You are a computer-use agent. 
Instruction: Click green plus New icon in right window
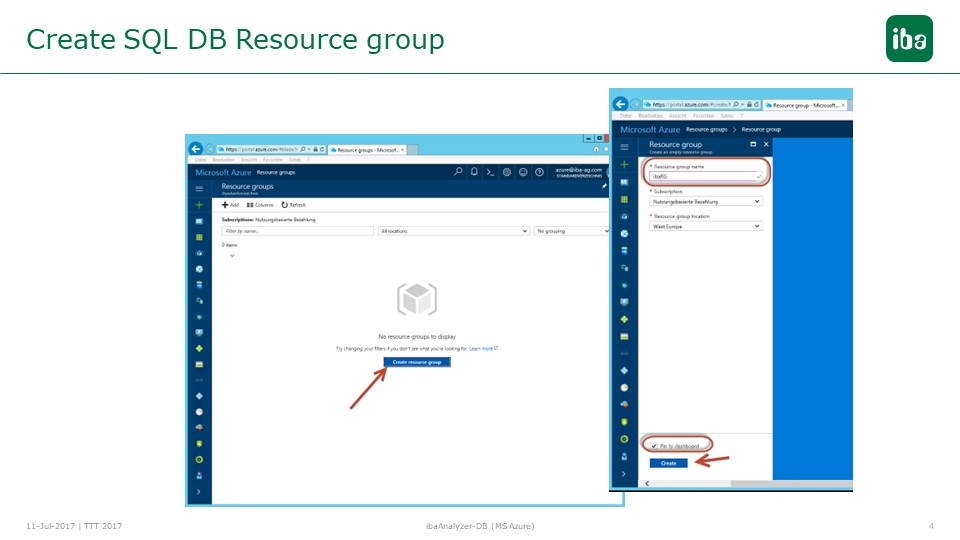[x=624, y=164]
